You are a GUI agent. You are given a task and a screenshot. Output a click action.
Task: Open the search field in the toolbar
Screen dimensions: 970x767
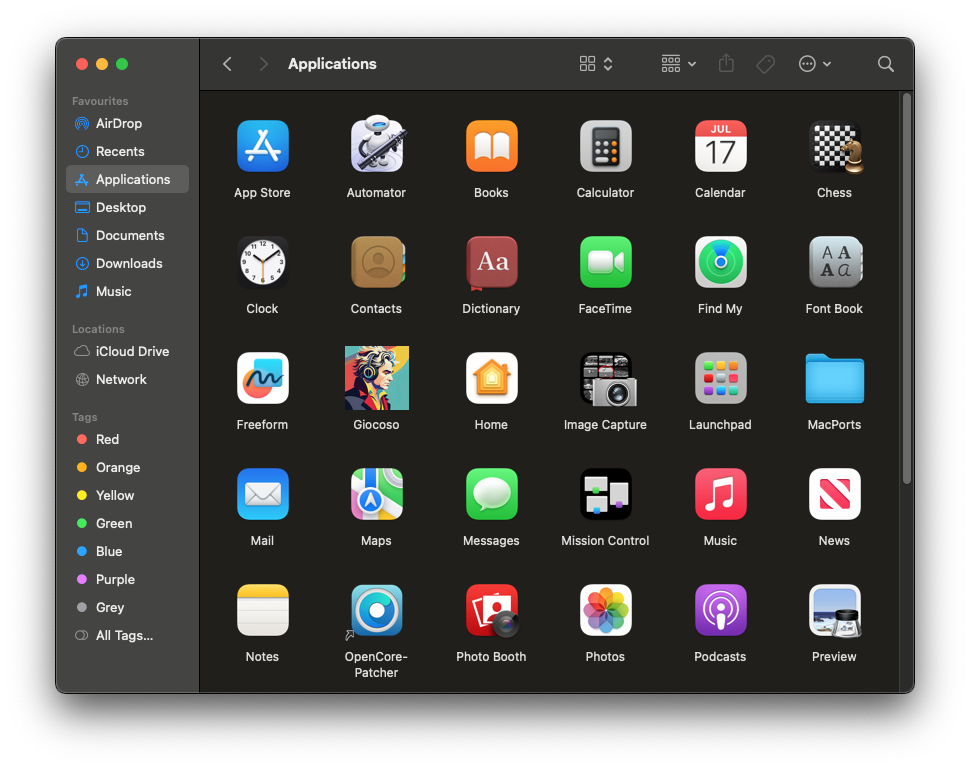coord(885,63)
